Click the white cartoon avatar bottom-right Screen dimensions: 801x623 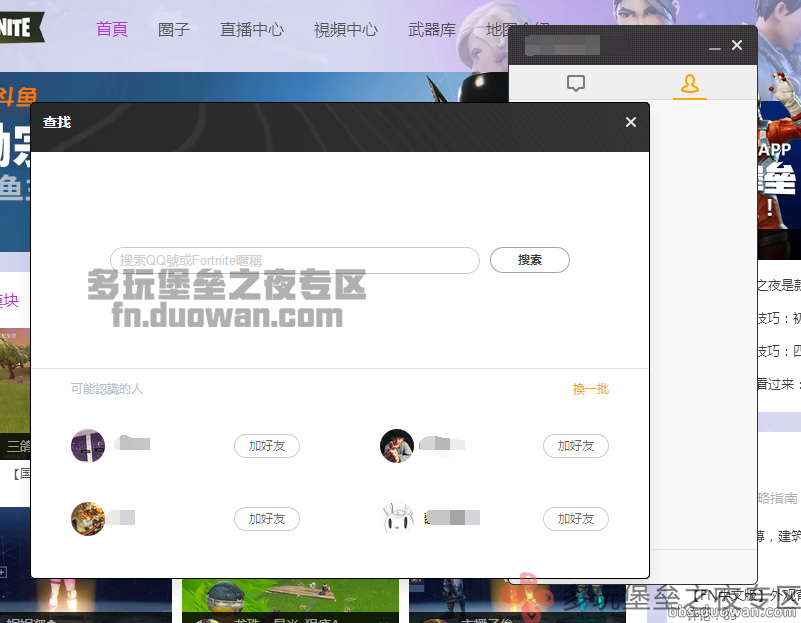point(397,518)
